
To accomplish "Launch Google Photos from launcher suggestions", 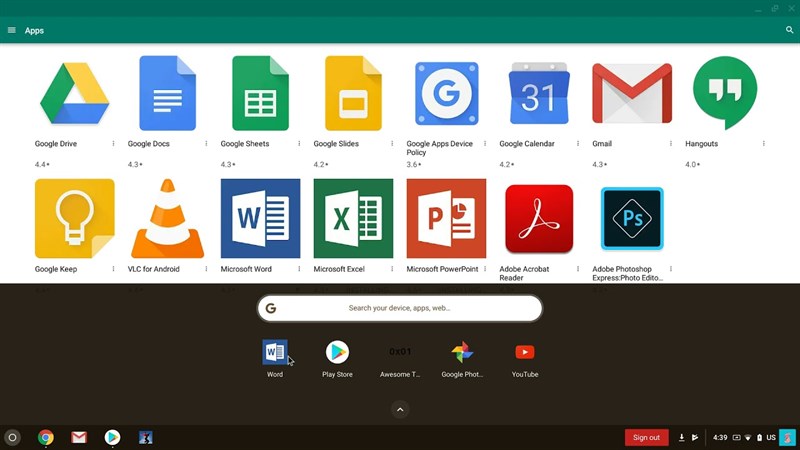I will 462,352.
